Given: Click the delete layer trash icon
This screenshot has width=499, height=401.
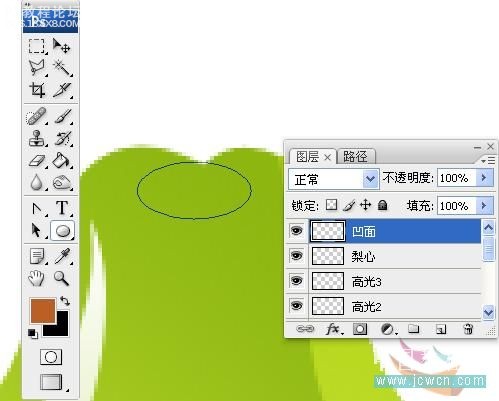Looking at the screenshot, I should pos(468,329).
